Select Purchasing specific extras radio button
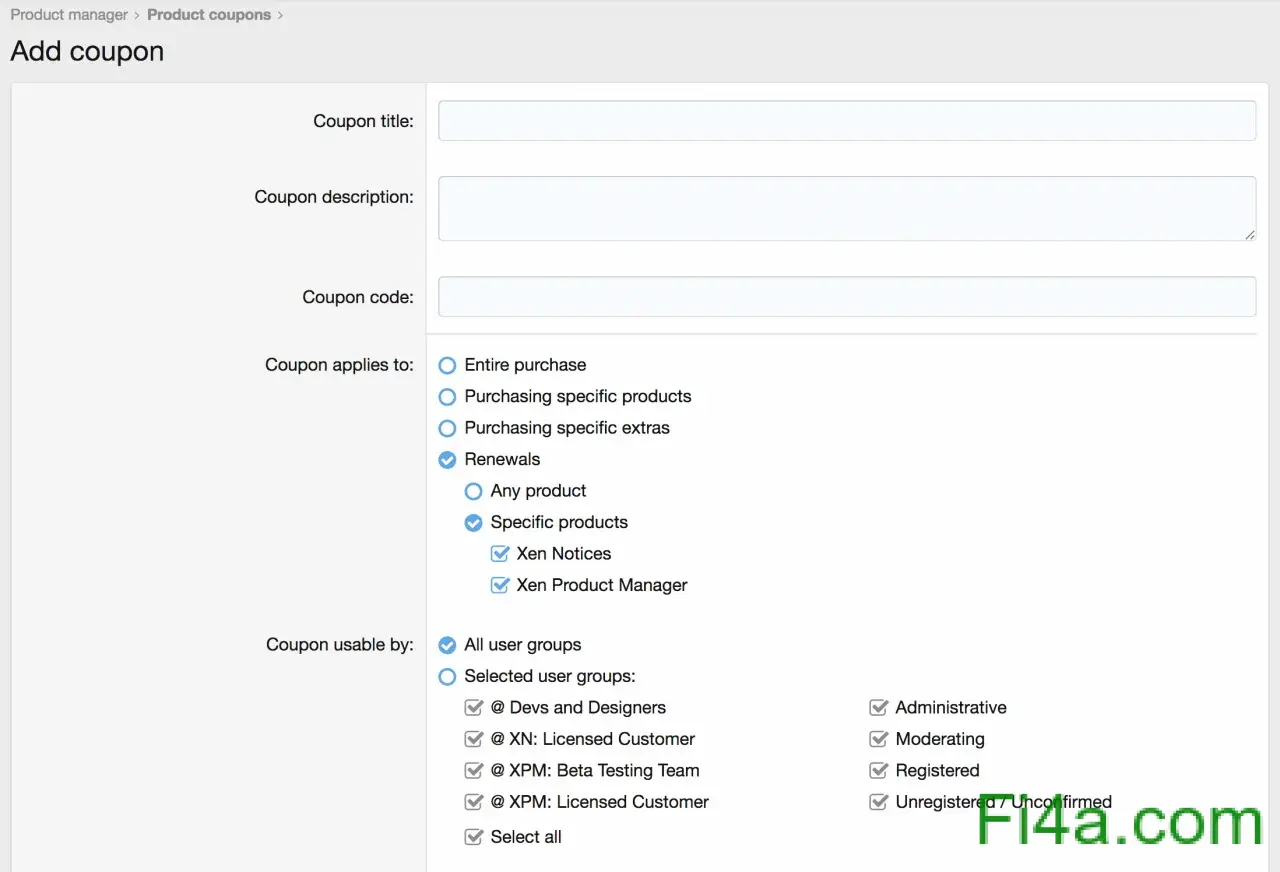This screenshot has width=1280, height=872. click(448, 428)
